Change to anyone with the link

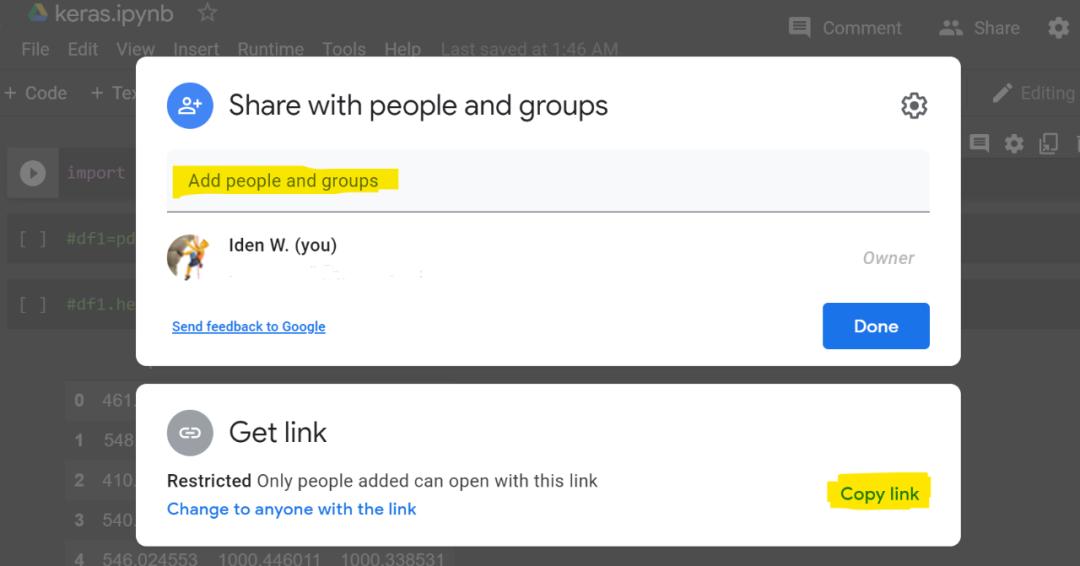291,509
